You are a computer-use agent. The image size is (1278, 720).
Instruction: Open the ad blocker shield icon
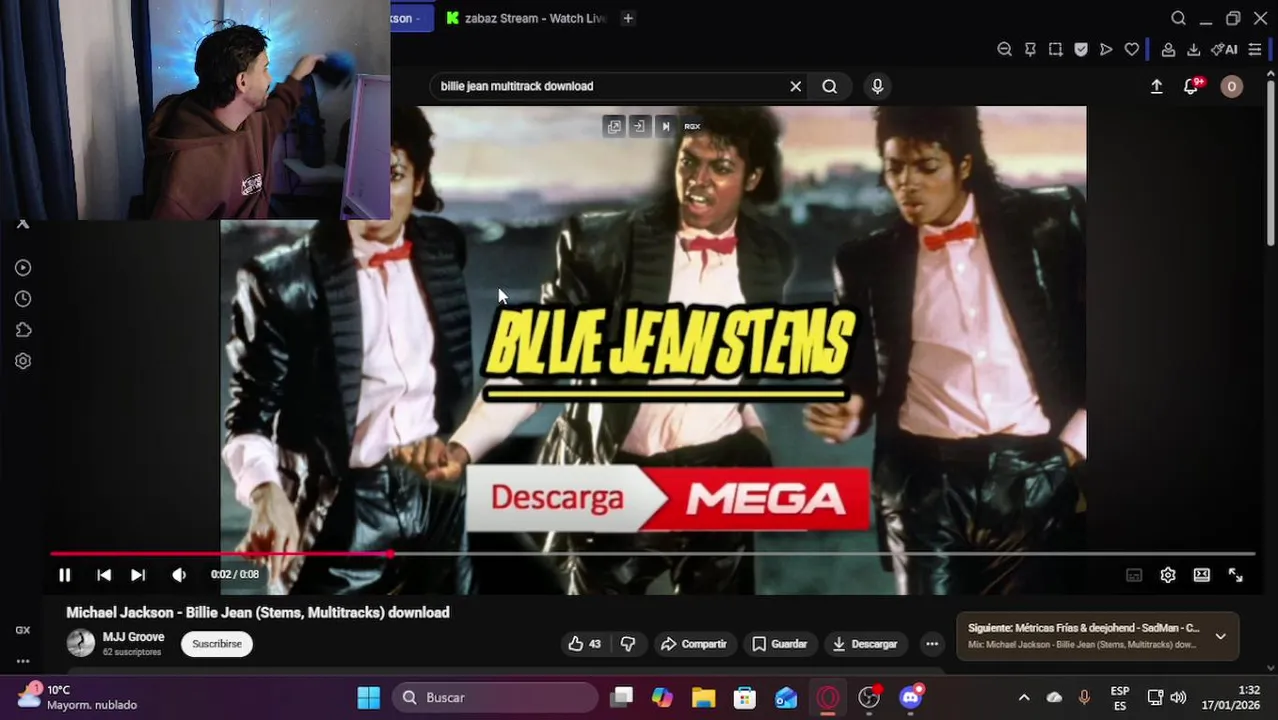click(1081, 50)
